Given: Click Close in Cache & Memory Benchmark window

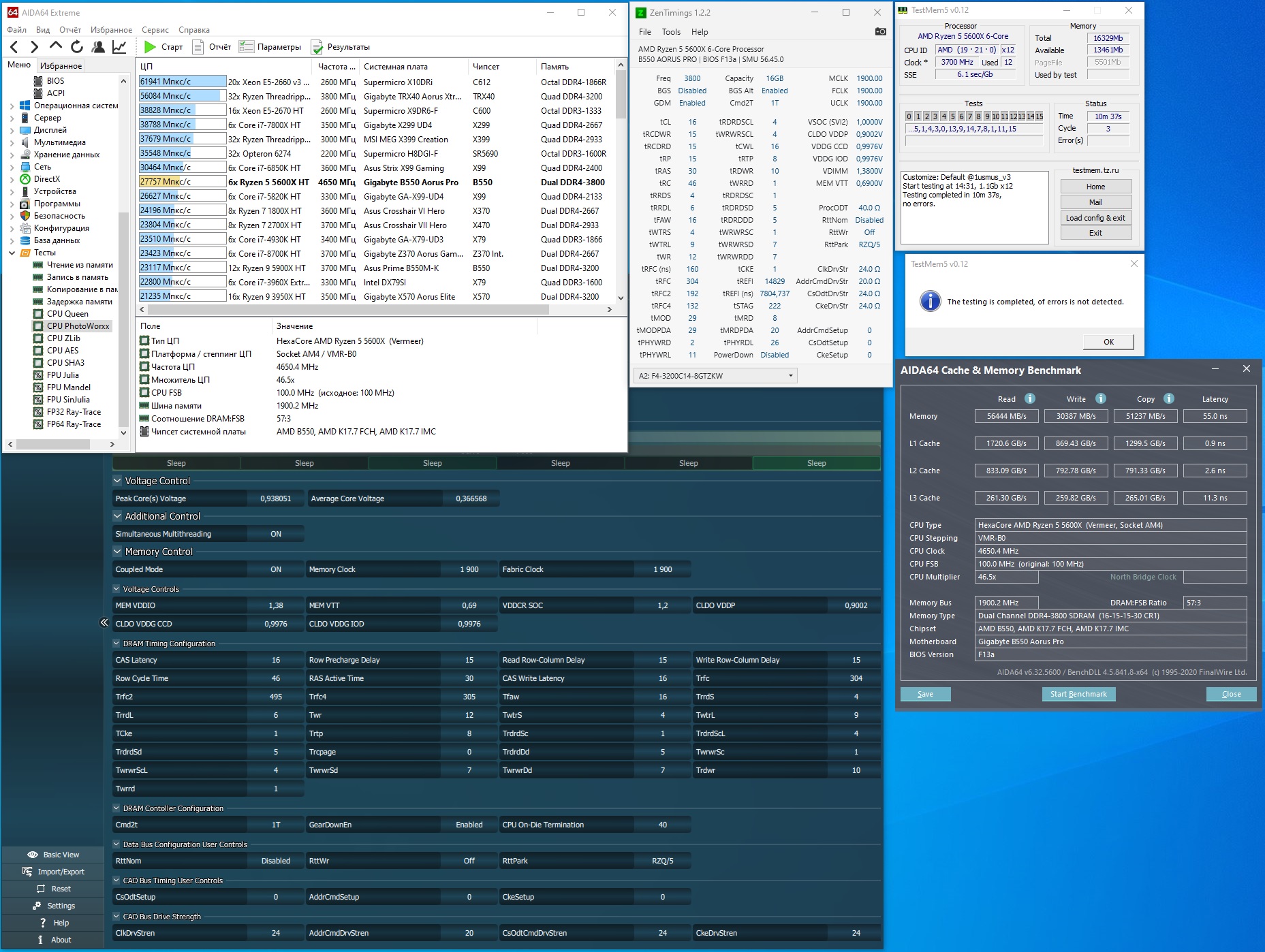Looking at the screenshot, I should pos(1231,694).
